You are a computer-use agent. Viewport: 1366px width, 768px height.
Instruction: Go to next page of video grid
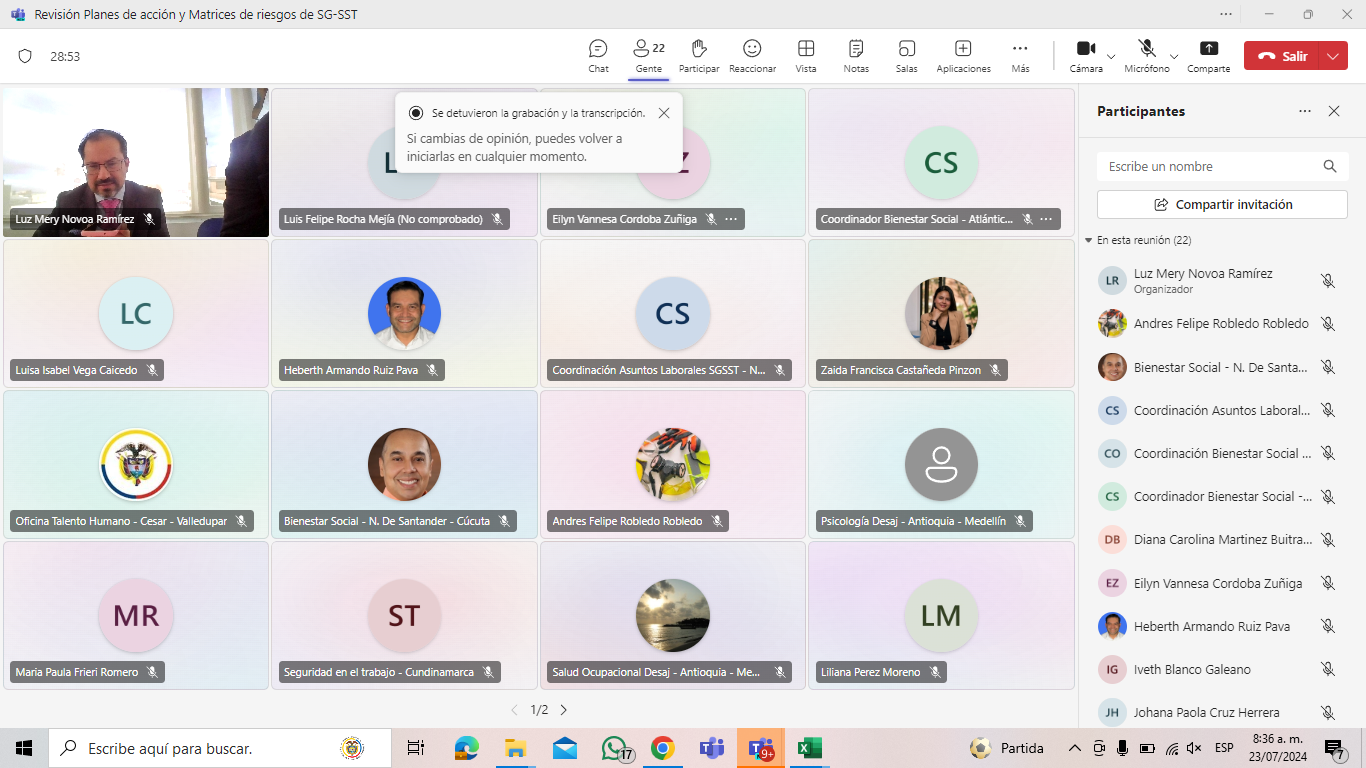[563, 710]
